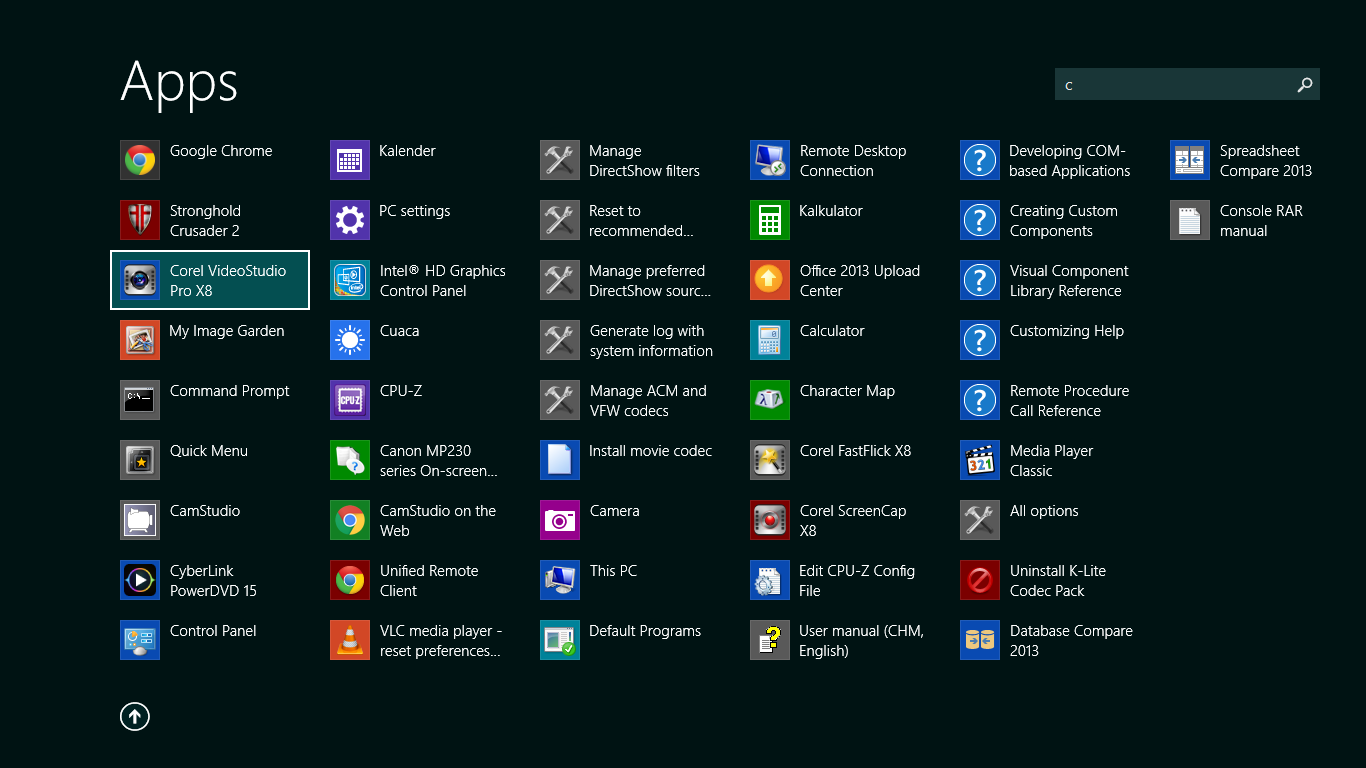Open the Intel HD Graphics Control Panel icon
Viewport: 1366px width, 768px height.
pos(350,280)
